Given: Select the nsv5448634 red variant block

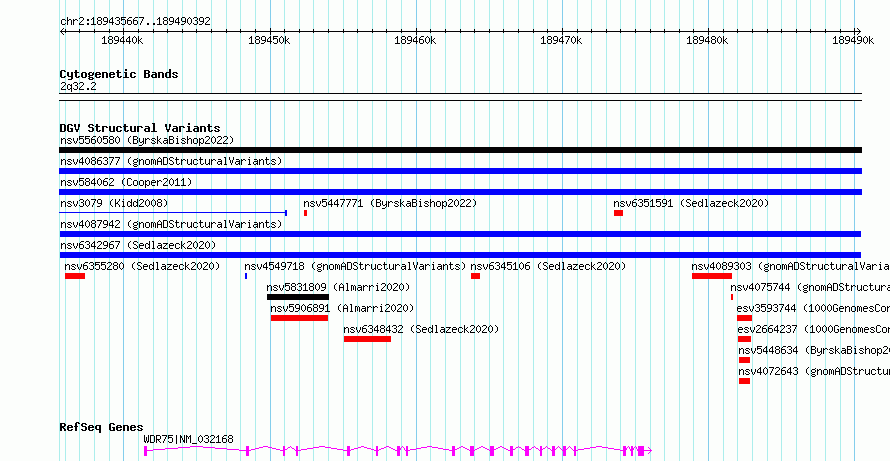Looking at the screenshot, I should pos(744,360).
